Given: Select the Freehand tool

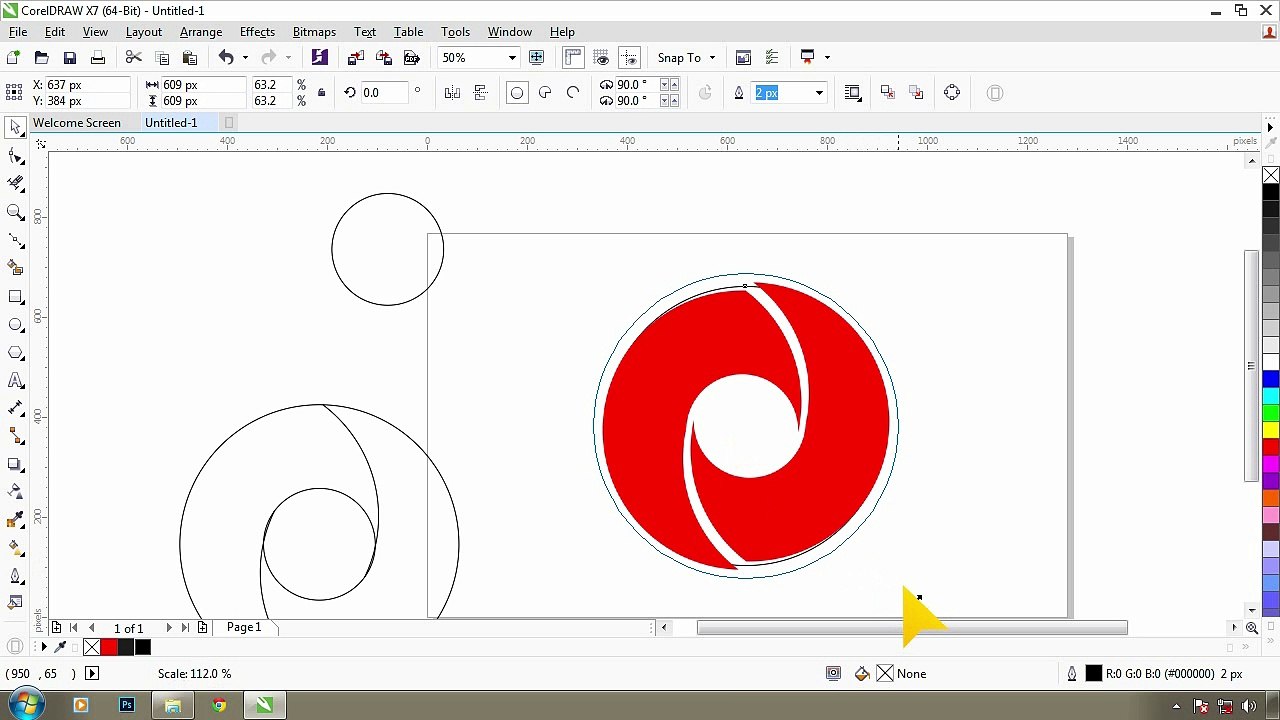Looking at the screenshot, I should (x=16, y=240).
